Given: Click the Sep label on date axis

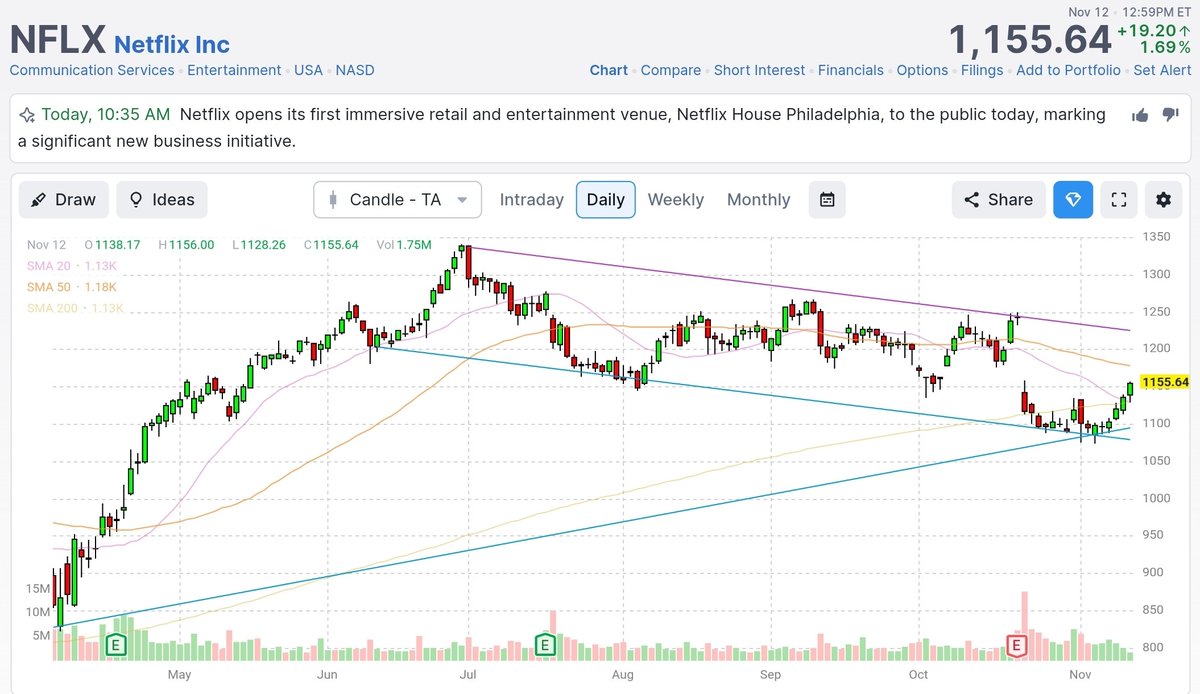Looking at the screenshot, I should [770, 674].
